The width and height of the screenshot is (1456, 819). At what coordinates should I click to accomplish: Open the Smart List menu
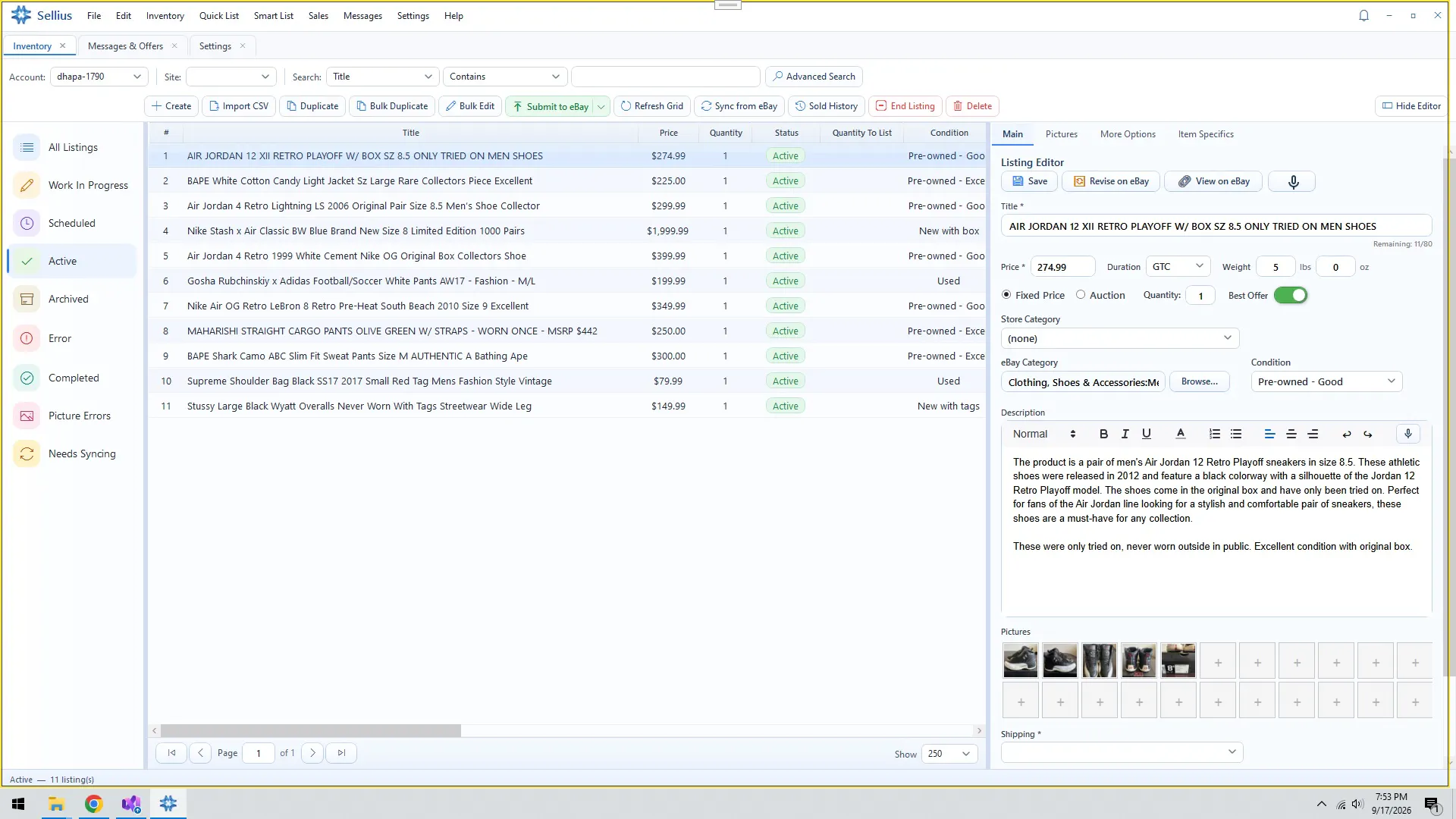(273, 16)
